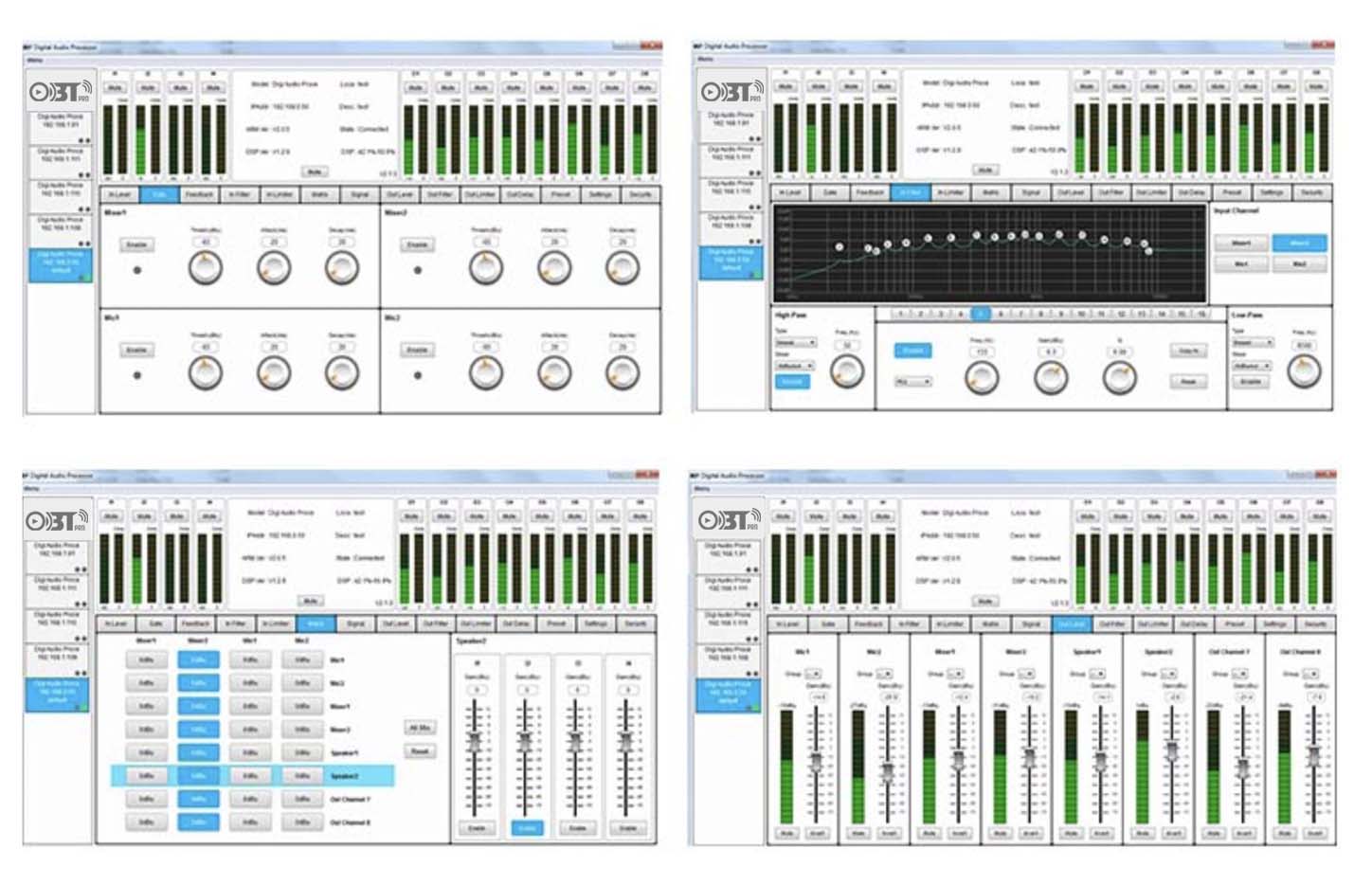Open Security tab in Out Level window
Image resolution: width=1372 pixels, height=885 pixels.
coord(1315,623)
